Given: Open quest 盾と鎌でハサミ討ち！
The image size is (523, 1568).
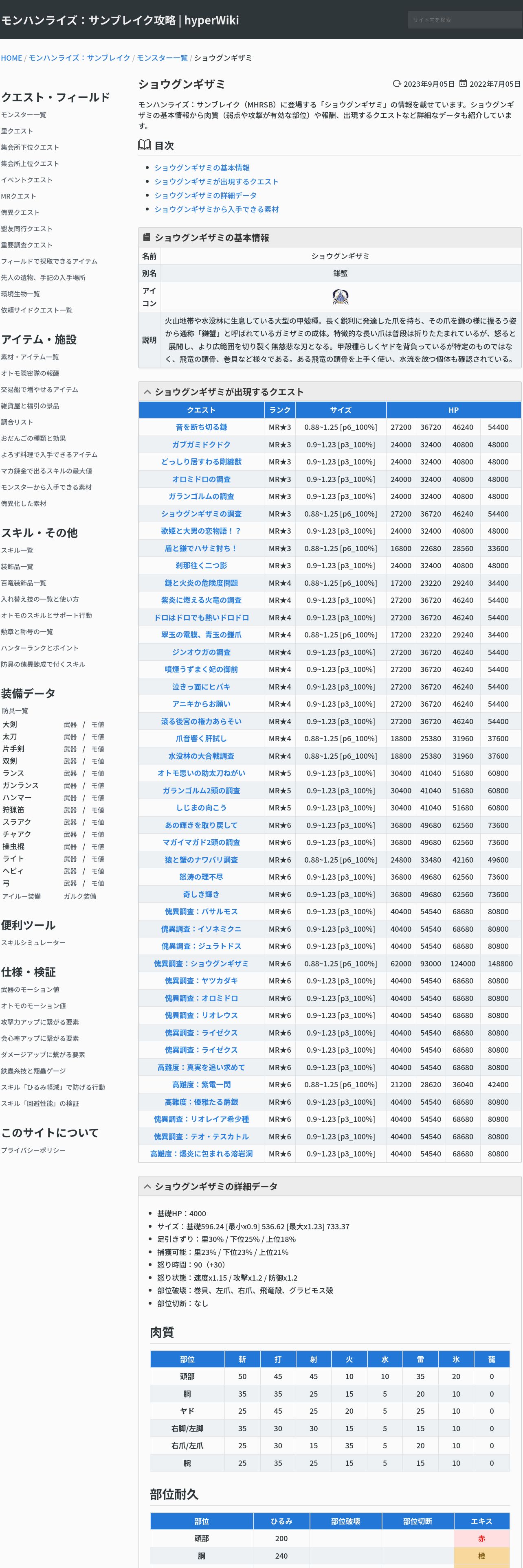Looking at the screenshot, I should pyautogui.click(x=201, y=548).
